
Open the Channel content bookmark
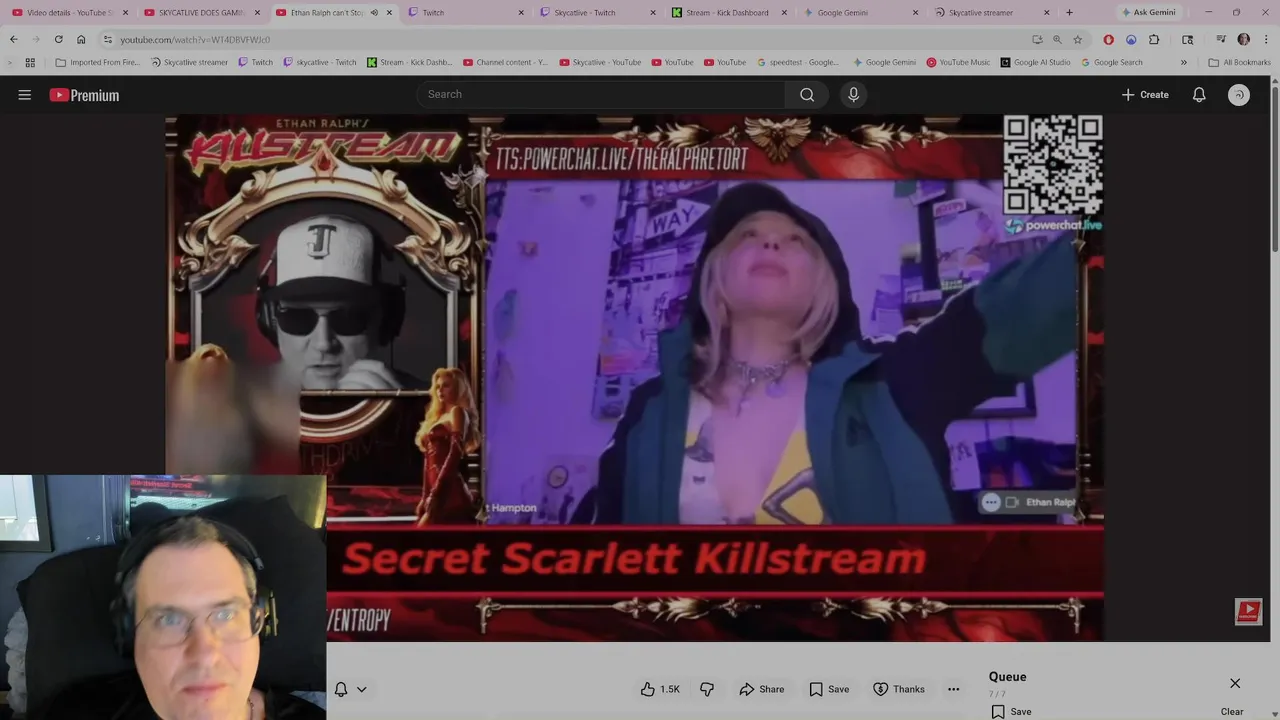click(x=505, y=62)
